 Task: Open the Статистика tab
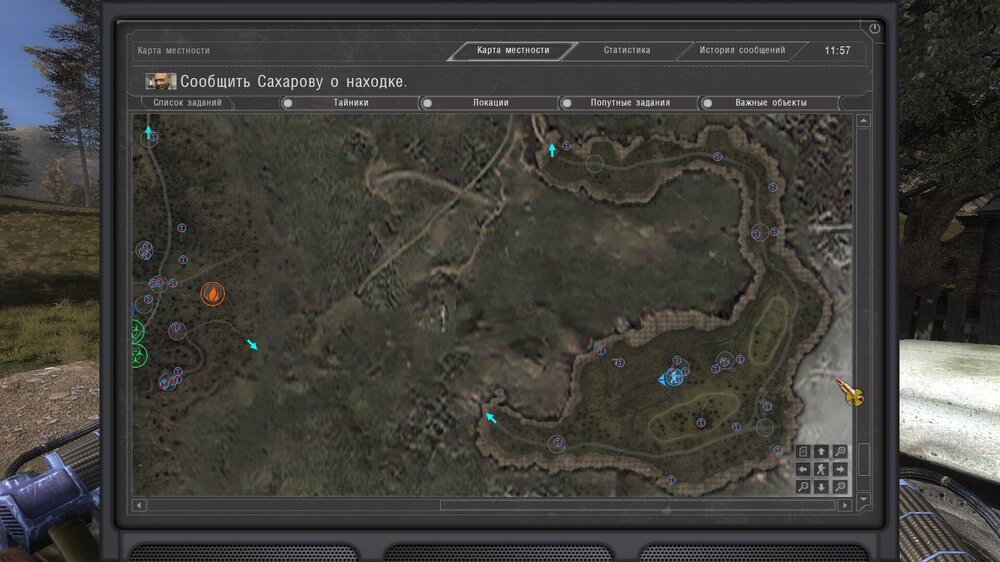(627, 50)
